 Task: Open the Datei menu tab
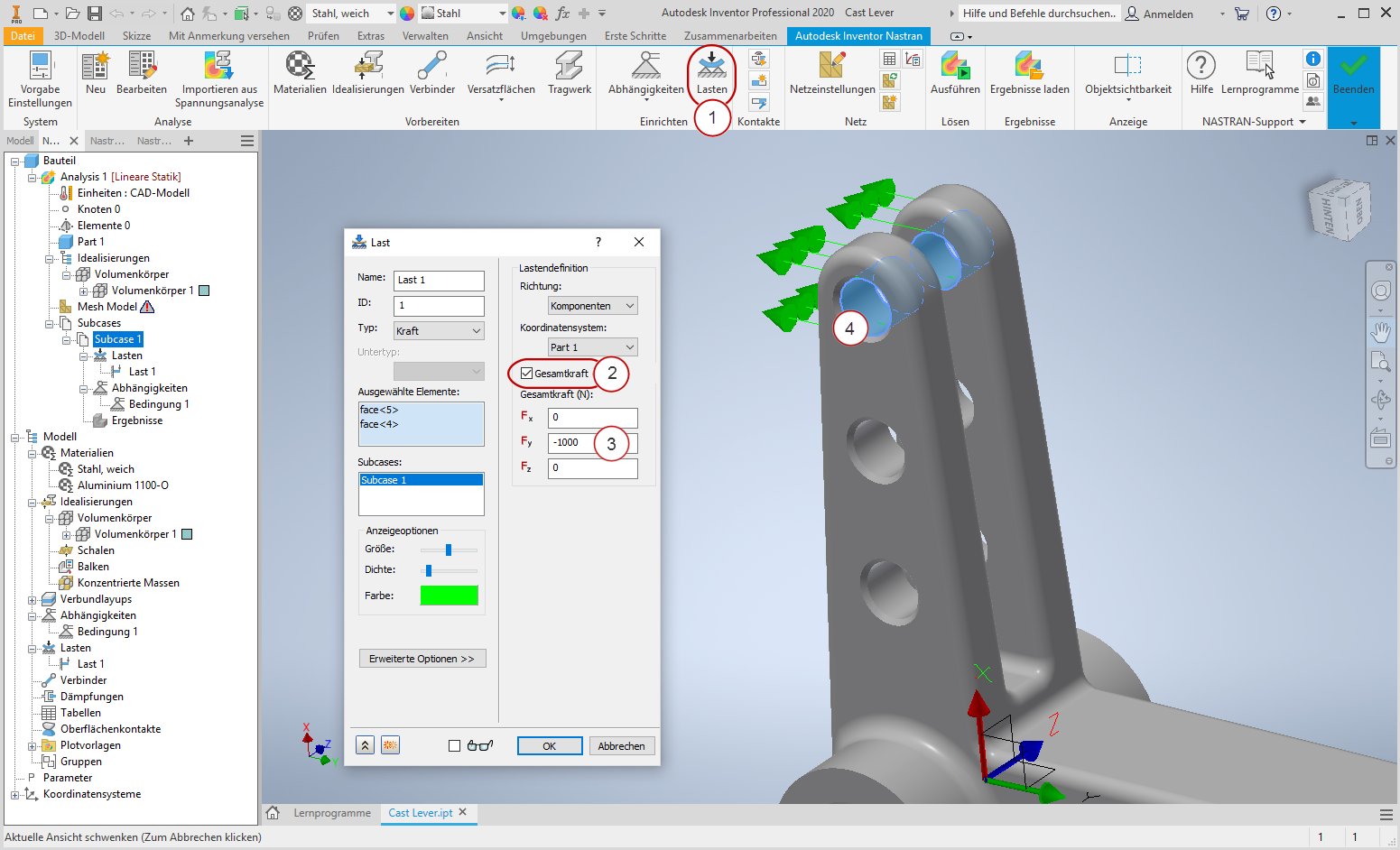pyautogui.click(x=23, y=36)
